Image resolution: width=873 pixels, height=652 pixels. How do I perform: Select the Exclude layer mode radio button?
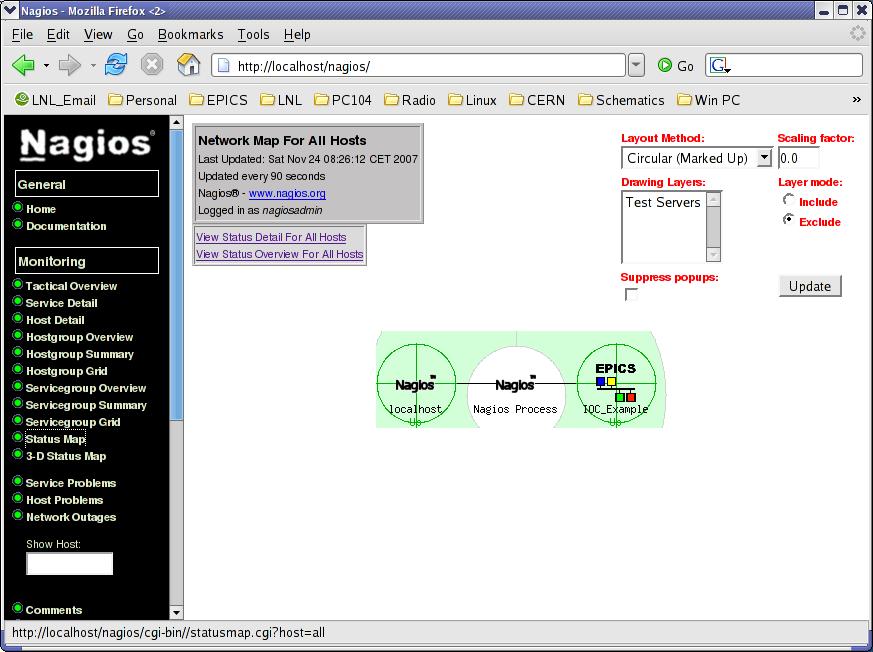click(789, 221)
